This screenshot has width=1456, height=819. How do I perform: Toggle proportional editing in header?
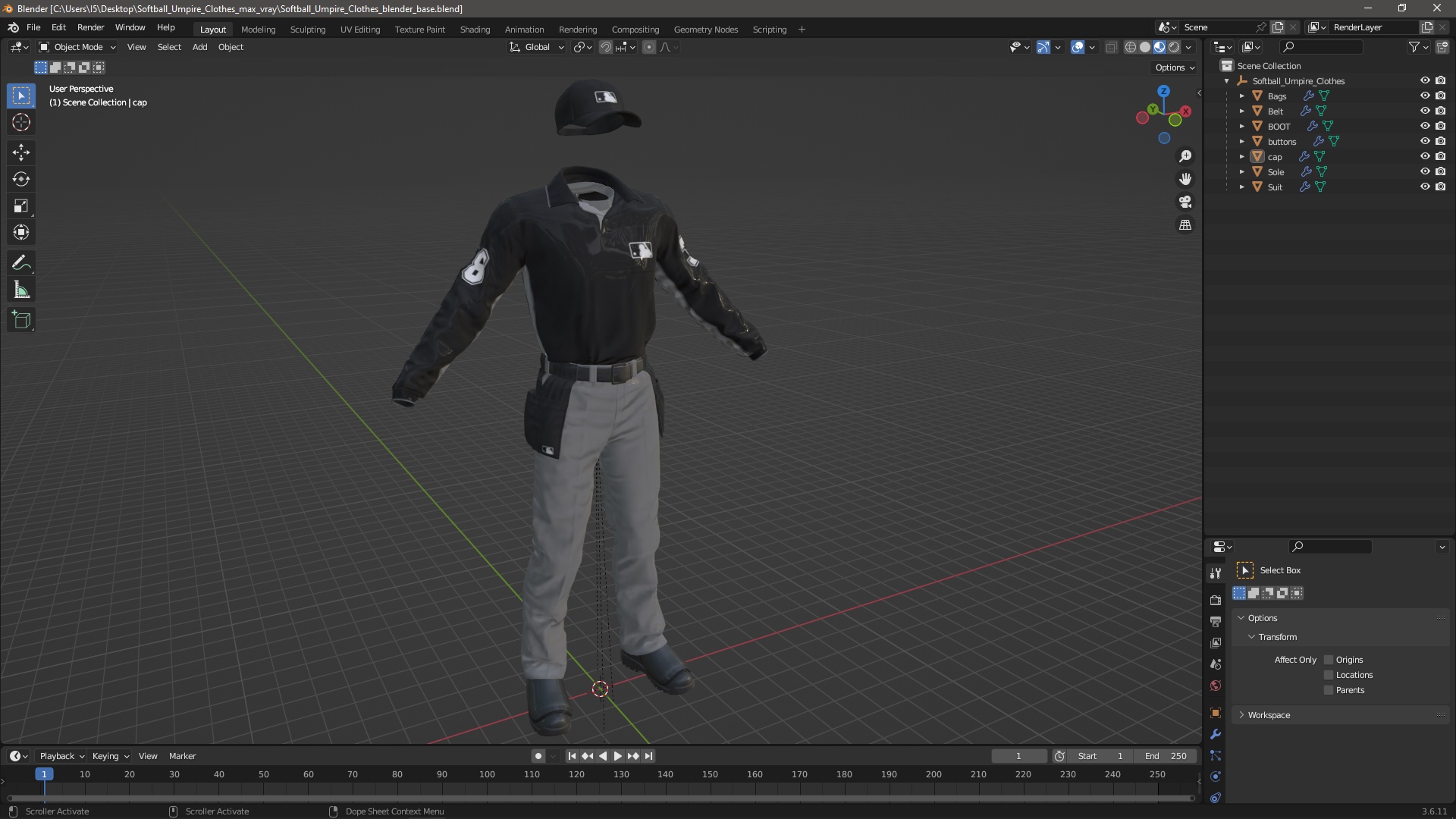click(x=649, y=47)
